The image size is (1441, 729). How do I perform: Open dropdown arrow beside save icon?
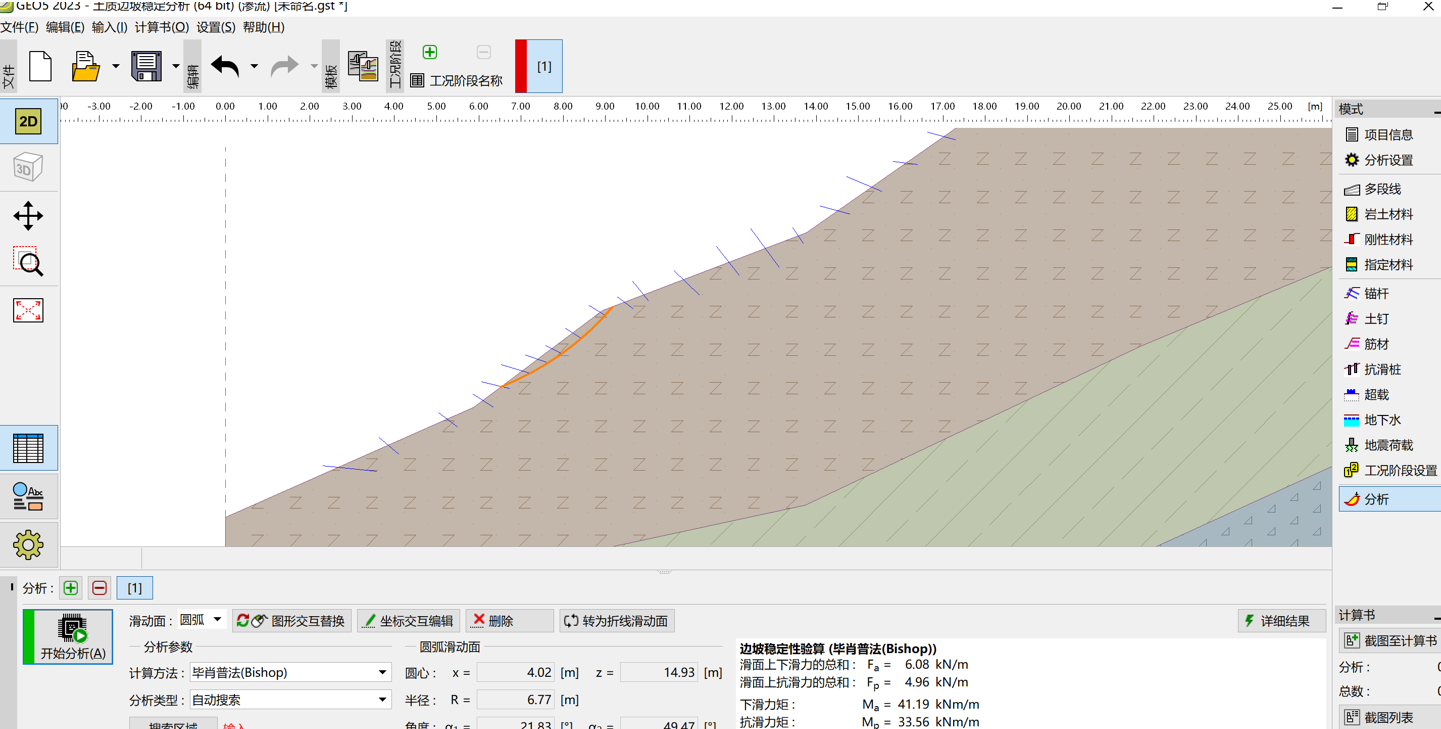(176, 67)
